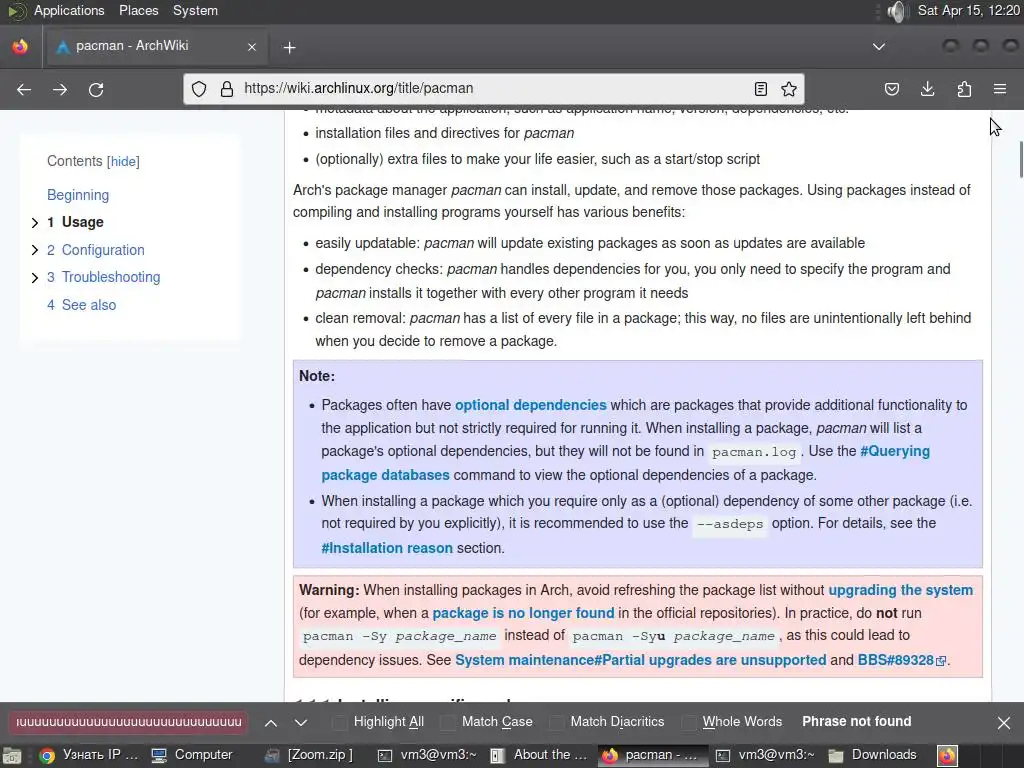Enable the Match Case checkbox

448,722
